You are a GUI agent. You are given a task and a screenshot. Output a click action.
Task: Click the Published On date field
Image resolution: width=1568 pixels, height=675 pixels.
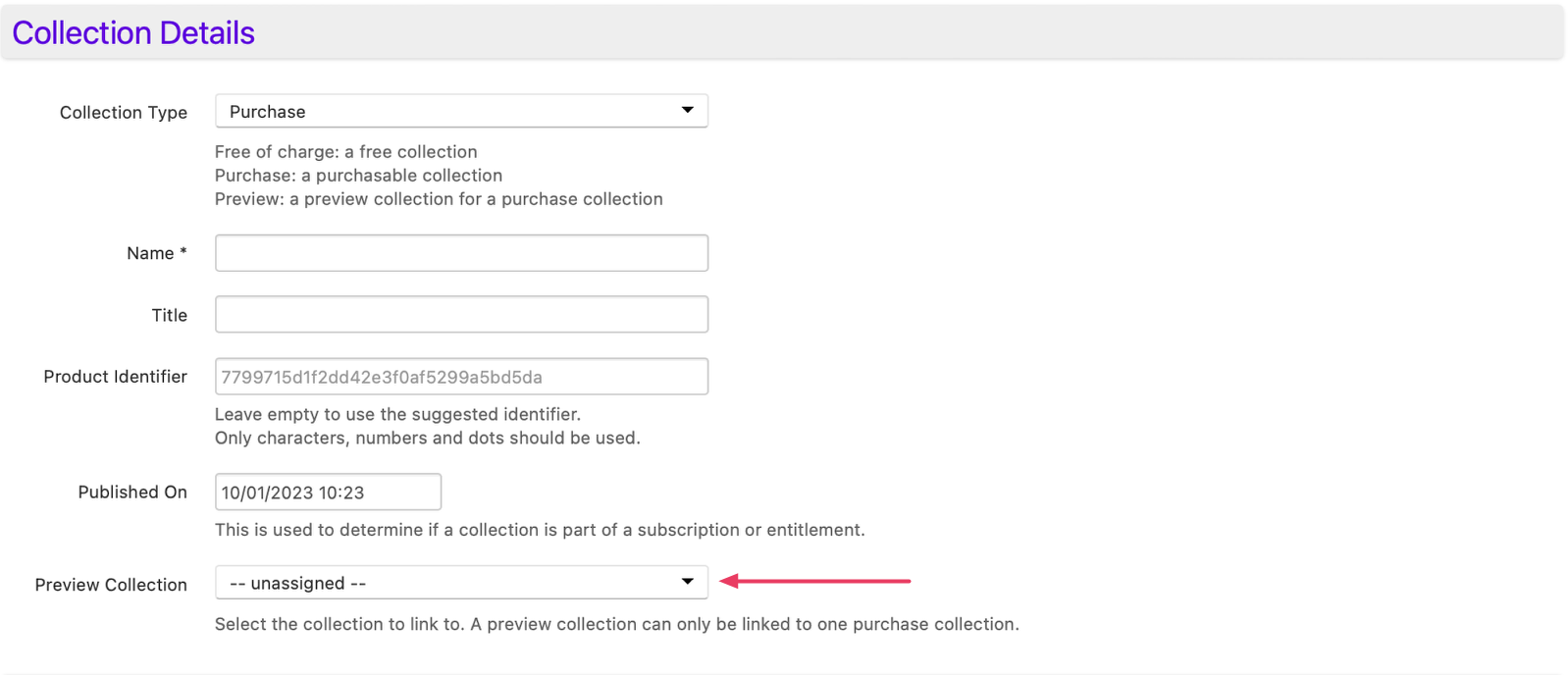(x=328, y=493)
